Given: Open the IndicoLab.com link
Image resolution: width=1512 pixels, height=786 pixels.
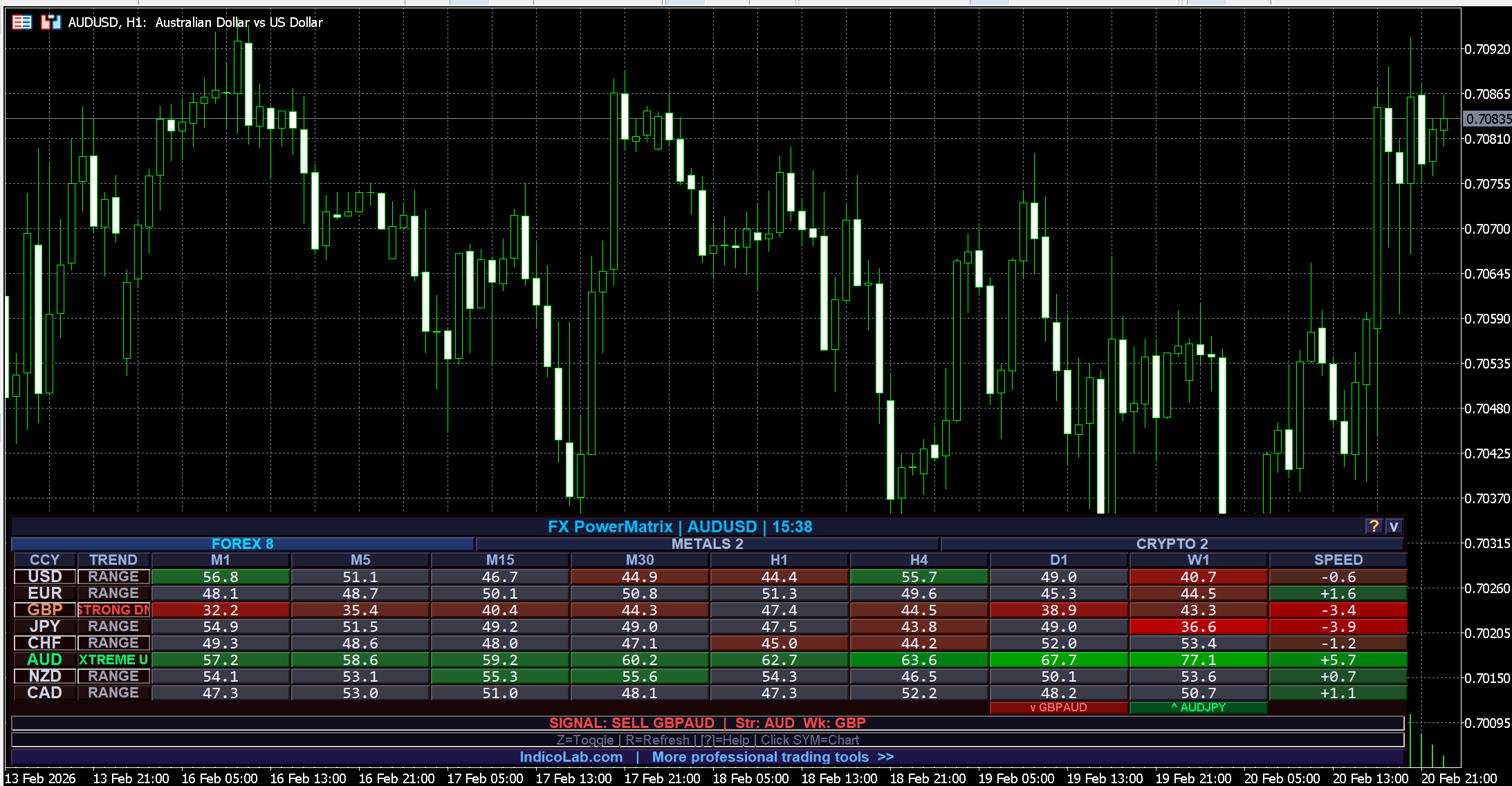Looking at the screenshot, I should [x=571, y=757].
